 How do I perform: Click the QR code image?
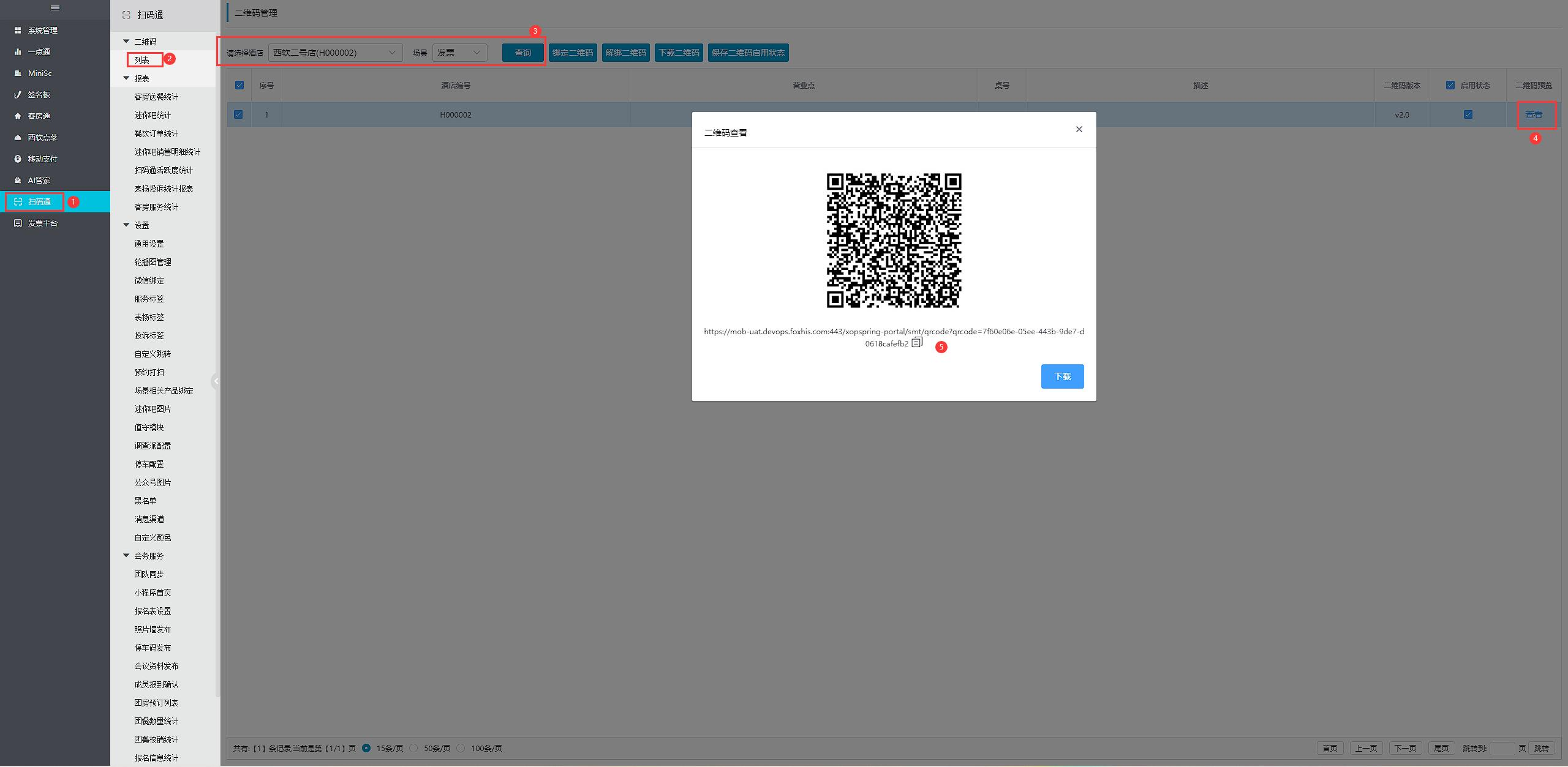coord(894,241)
